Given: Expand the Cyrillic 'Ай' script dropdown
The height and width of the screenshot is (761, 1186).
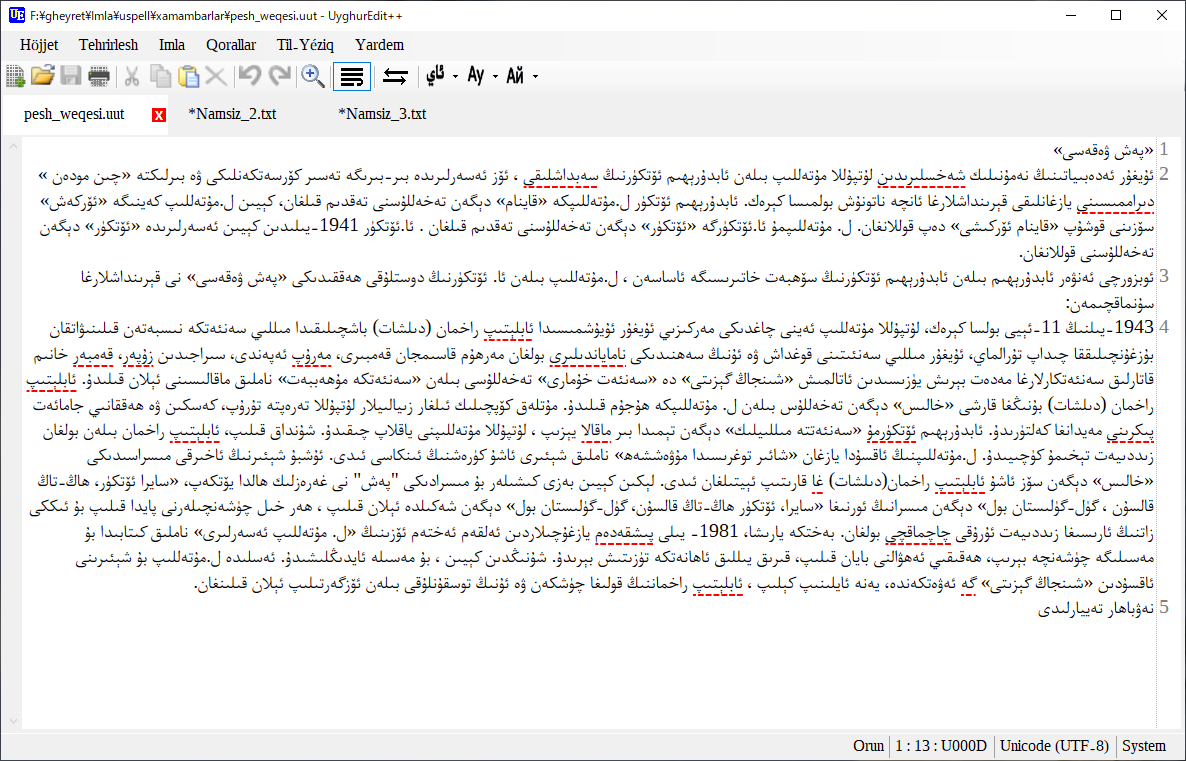Looking at the screenshot, I should click(536, 76).
